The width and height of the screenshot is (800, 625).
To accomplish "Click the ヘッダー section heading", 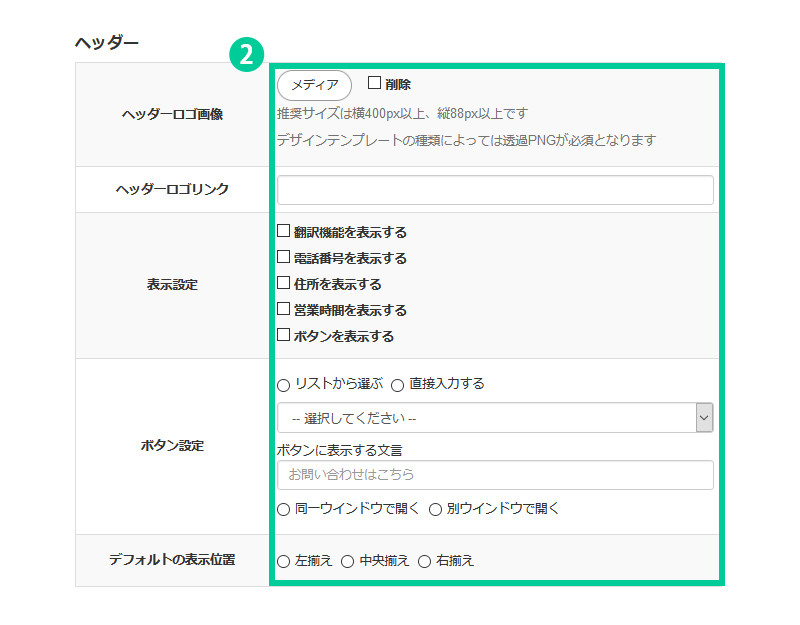I will pyautogui.click(x=106, y=43).
